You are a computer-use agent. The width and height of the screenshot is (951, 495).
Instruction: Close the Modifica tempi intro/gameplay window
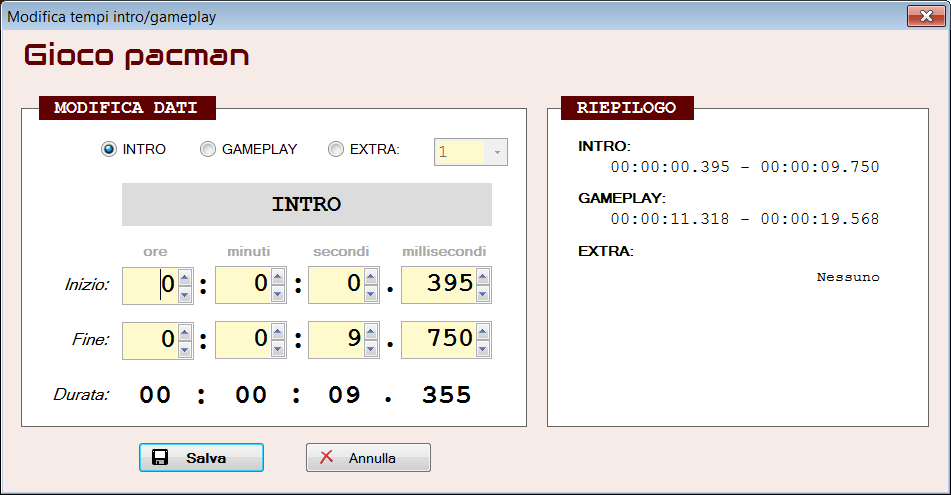coord(926,16)
